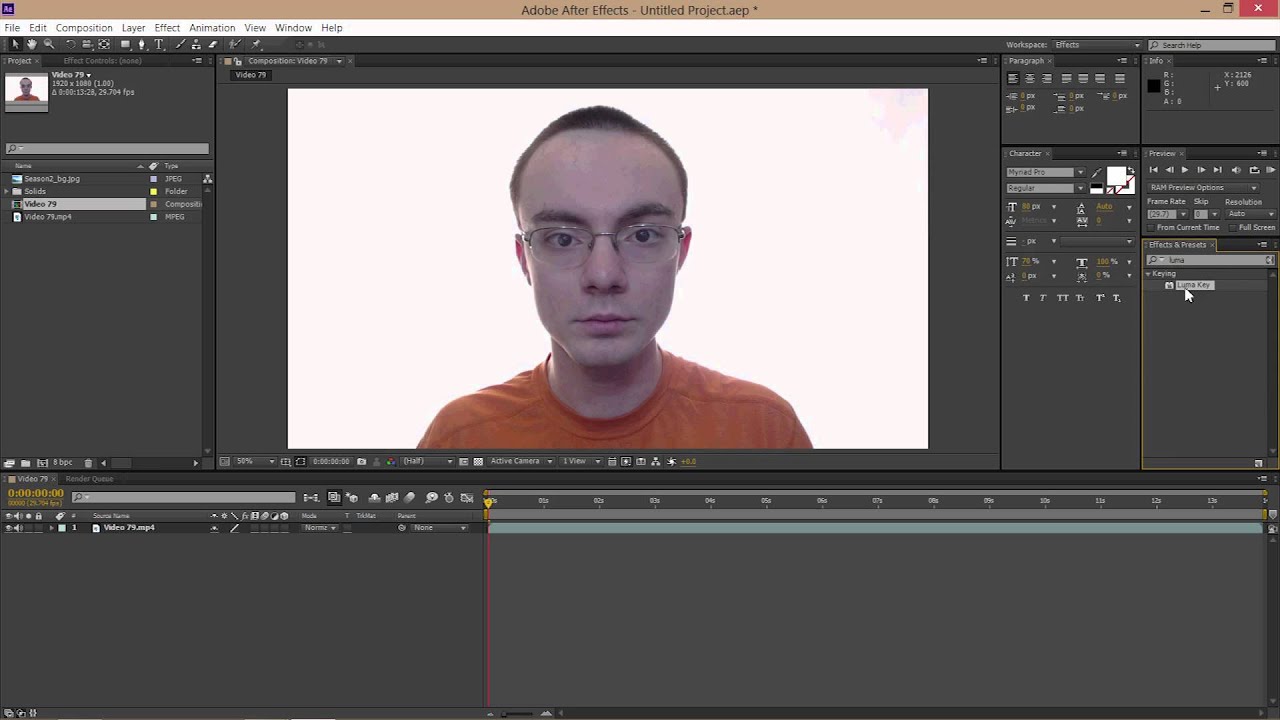This screenshot has height=720, width=1280.
Task: Delete selected project item with trash icon
Action: [x=88, y=463]
